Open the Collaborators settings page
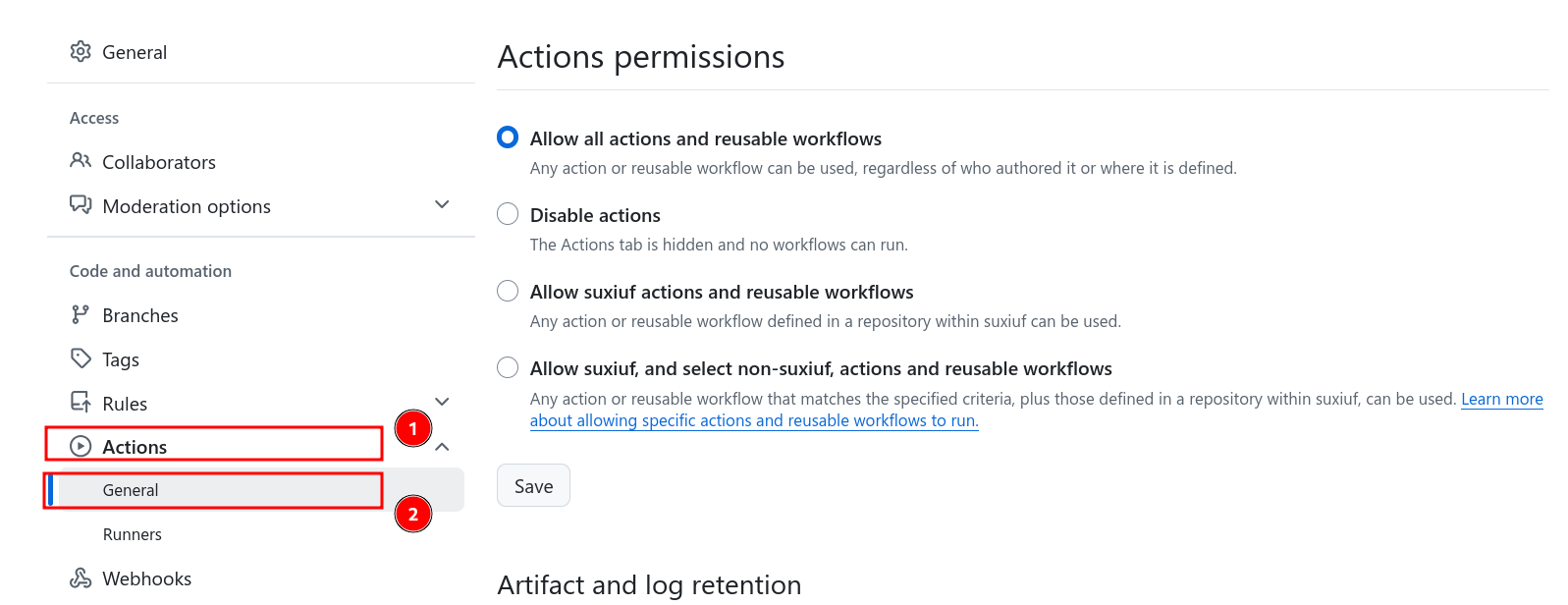The image size is (1568, 605). [x=159, y=162]
